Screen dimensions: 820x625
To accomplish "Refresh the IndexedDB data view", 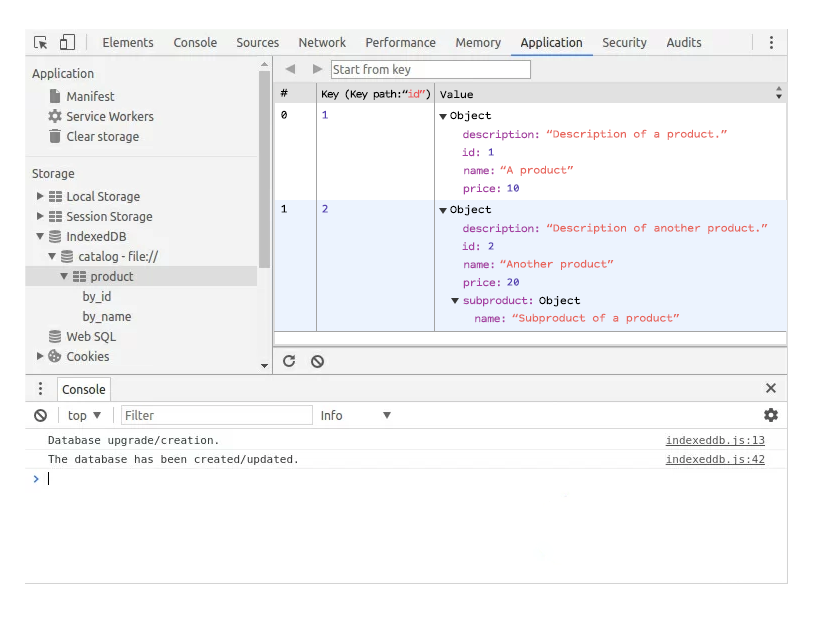I will [x=289, y=361].
